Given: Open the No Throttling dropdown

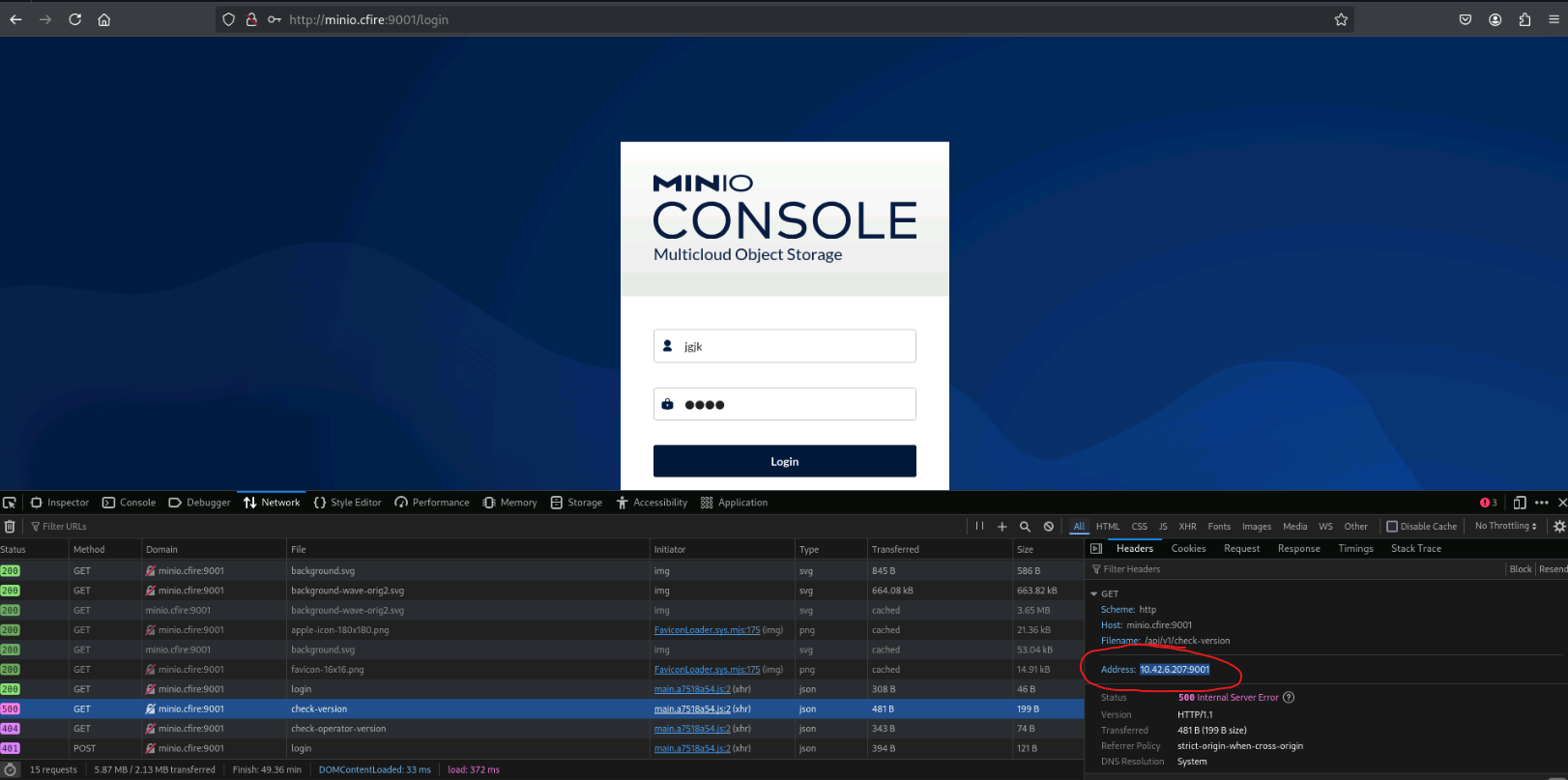Looking at the screenshot, I should 1505,527.
